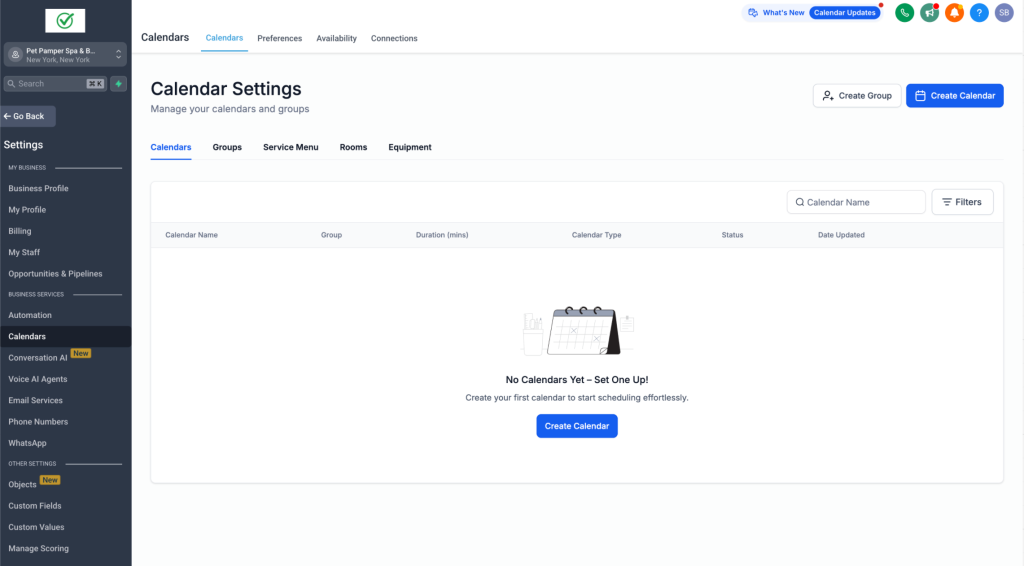Open Conversation AI settings
This screenshot has height=566, width=1024.
pos(38,358)
